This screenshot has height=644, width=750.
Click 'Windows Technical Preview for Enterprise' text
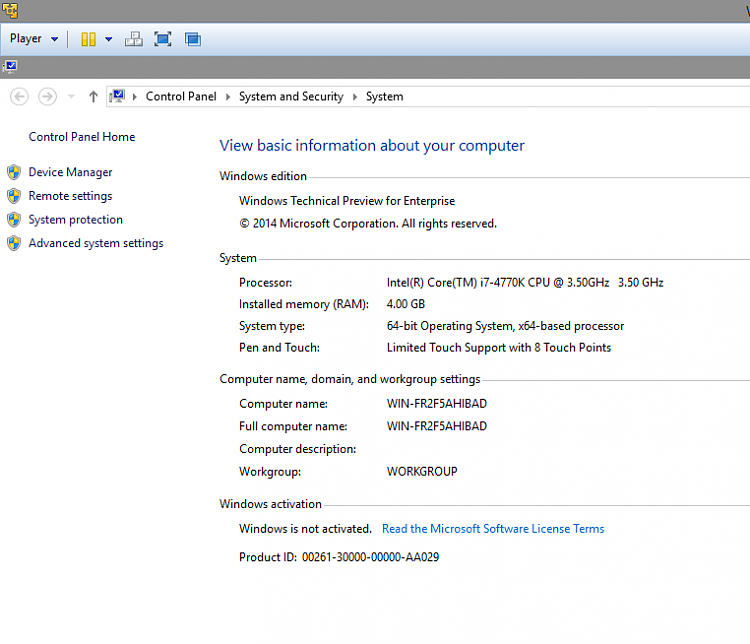click(347, 201)
